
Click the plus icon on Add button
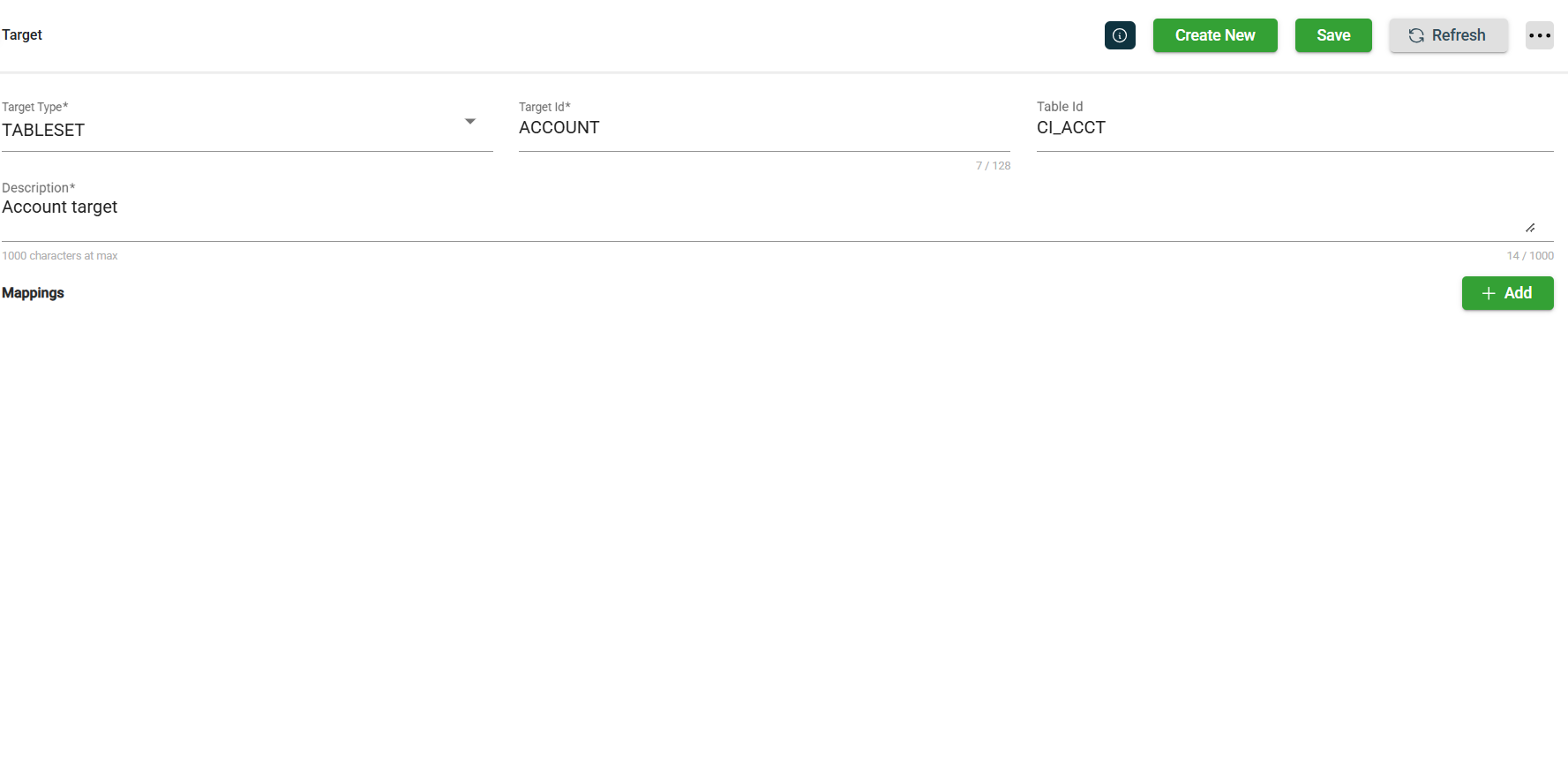[1489, 293]
